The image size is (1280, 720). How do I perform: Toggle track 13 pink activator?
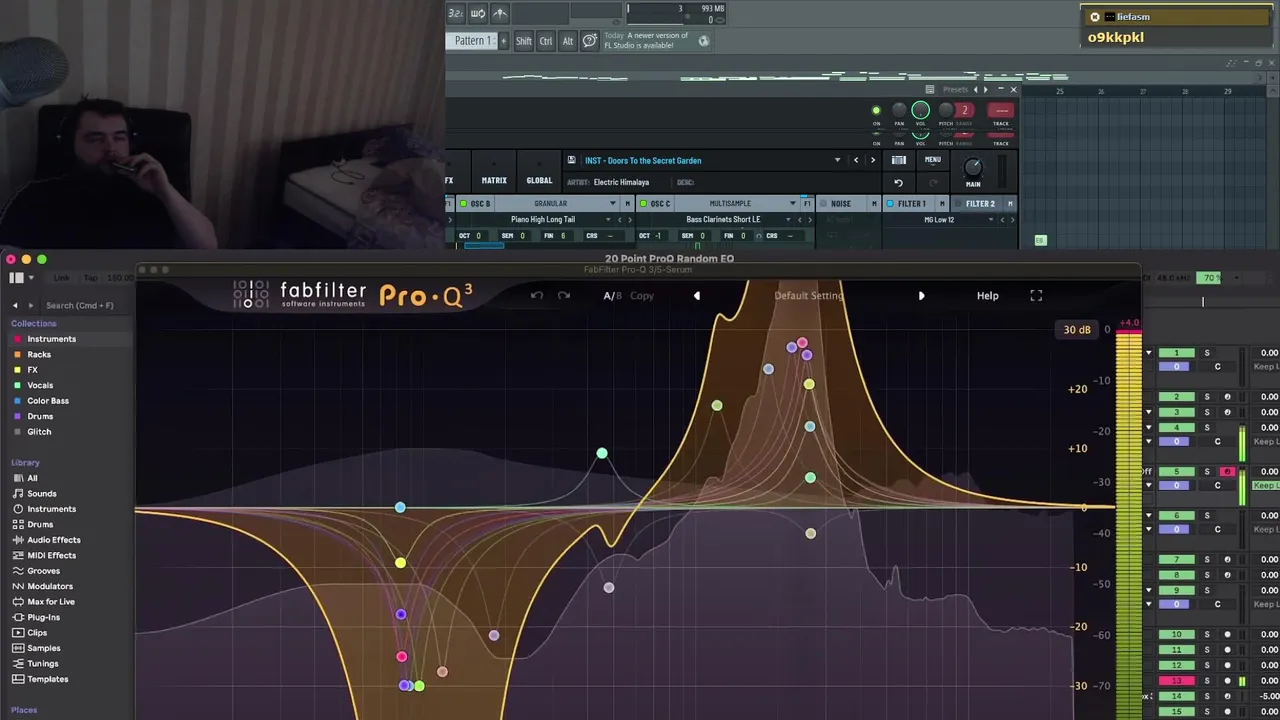click(1176, 681)
